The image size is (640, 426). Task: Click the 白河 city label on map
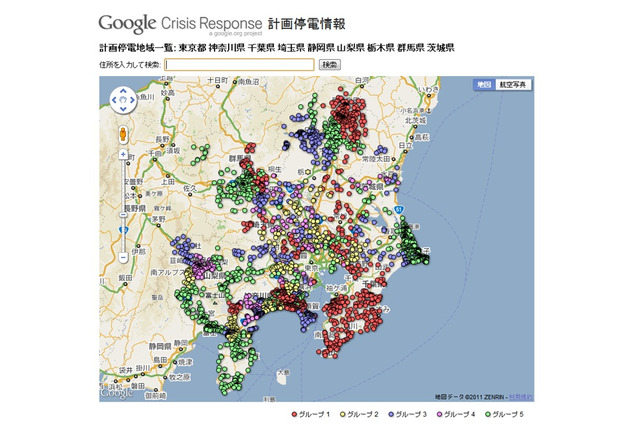362,80
